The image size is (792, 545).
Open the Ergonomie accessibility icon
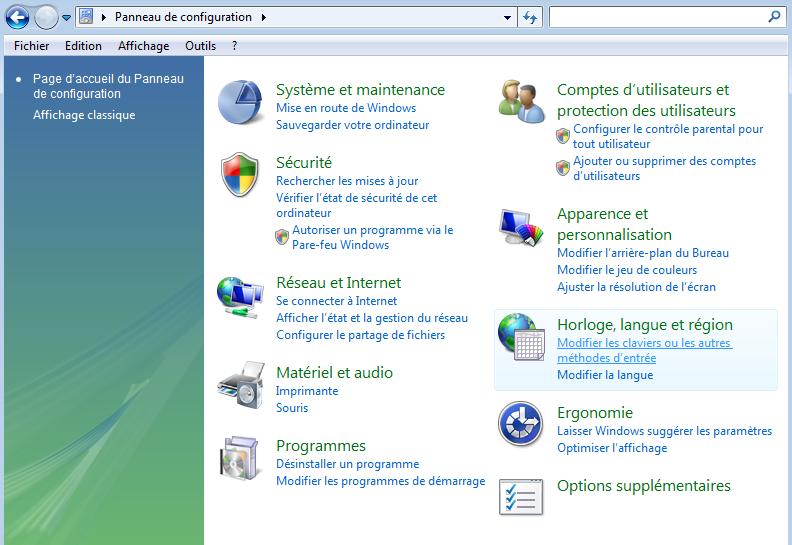[521, 425]
